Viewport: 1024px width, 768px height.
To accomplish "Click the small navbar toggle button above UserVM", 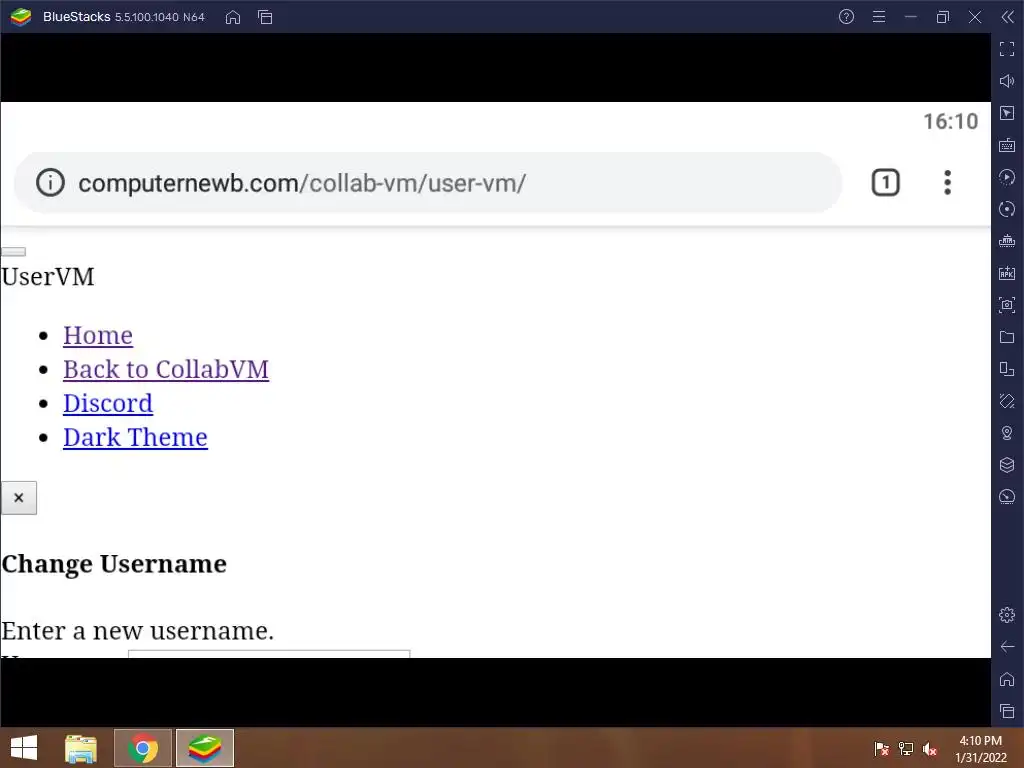I will 14,251.
